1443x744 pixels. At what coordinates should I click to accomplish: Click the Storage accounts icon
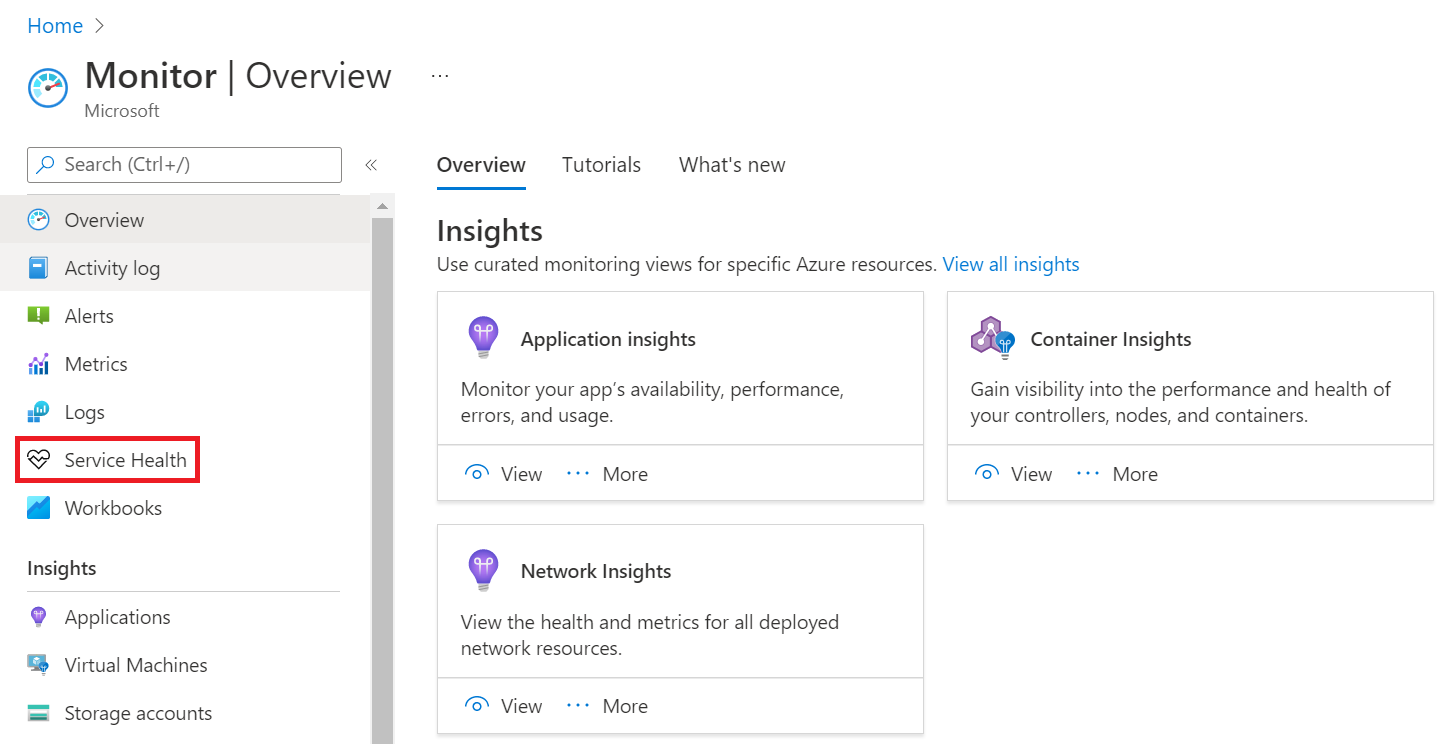click(39, 713)
